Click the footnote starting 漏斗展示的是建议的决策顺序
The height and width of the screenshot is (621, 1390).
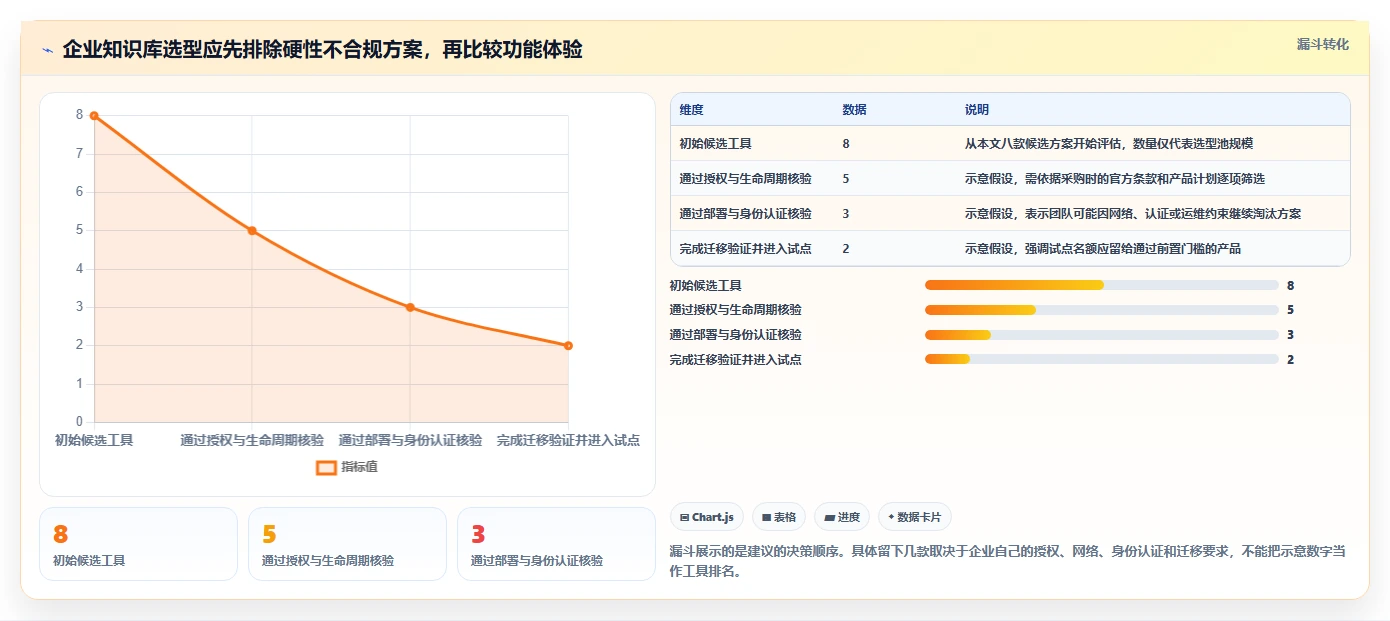[1007, 562]
